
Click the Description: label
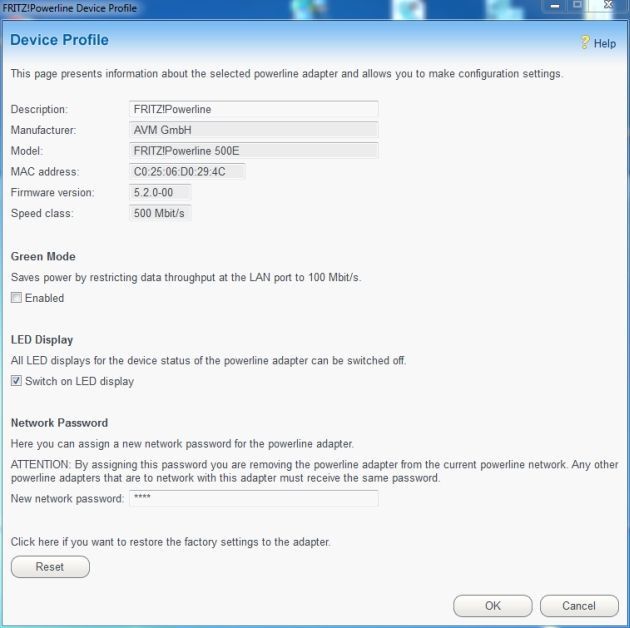point(39,109)
